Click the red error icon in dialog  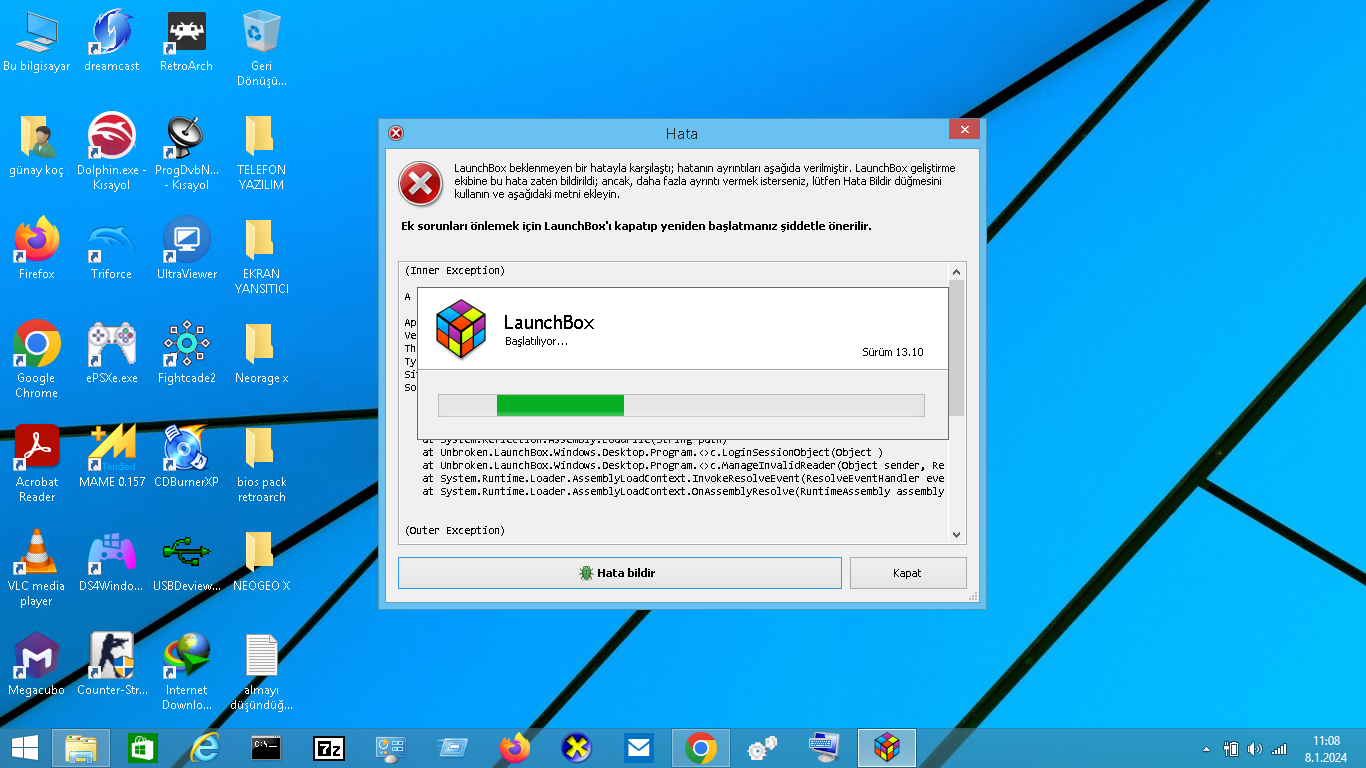pyautogui.click(x=421, y=185)
